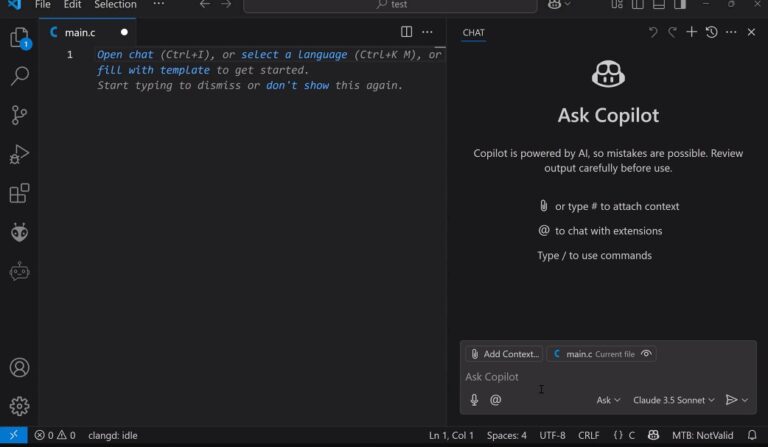The height and width of the screenshot is (447, 768).
Task: Click the Add Context button
Action: point(504,353)
